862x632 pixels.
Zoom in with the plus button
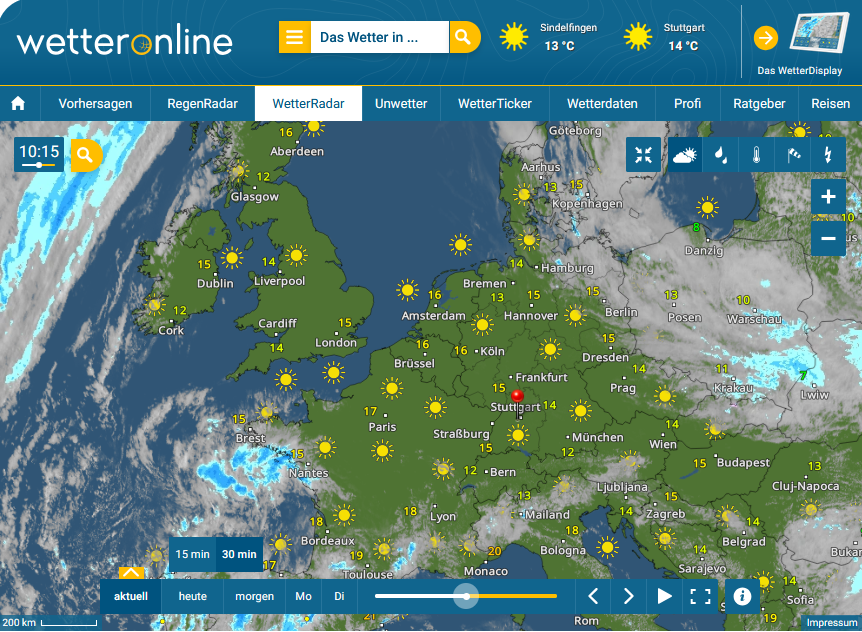pos(828,198)
